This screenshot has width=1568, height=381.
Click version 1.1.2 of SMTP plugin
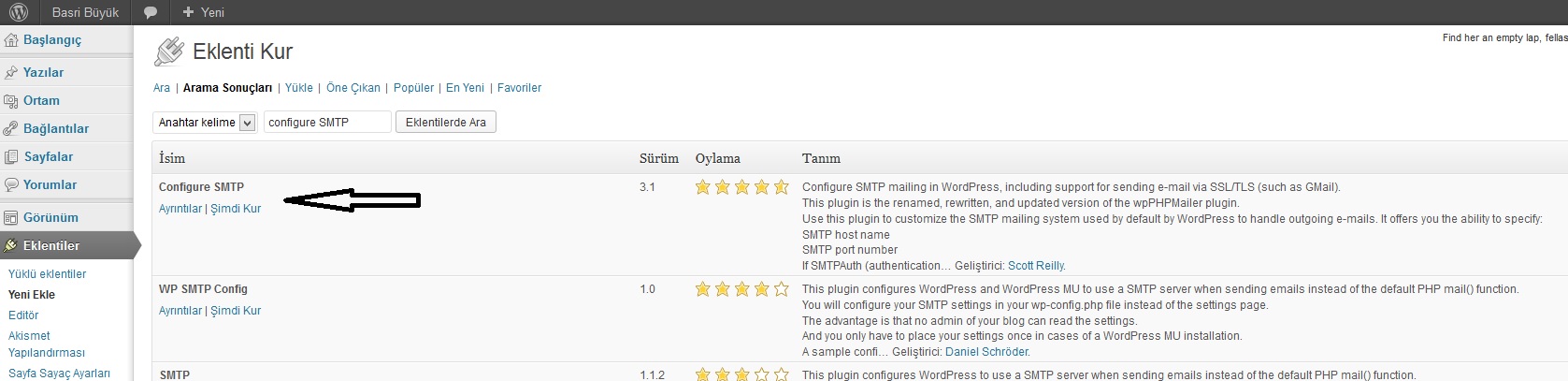point(652,374)
